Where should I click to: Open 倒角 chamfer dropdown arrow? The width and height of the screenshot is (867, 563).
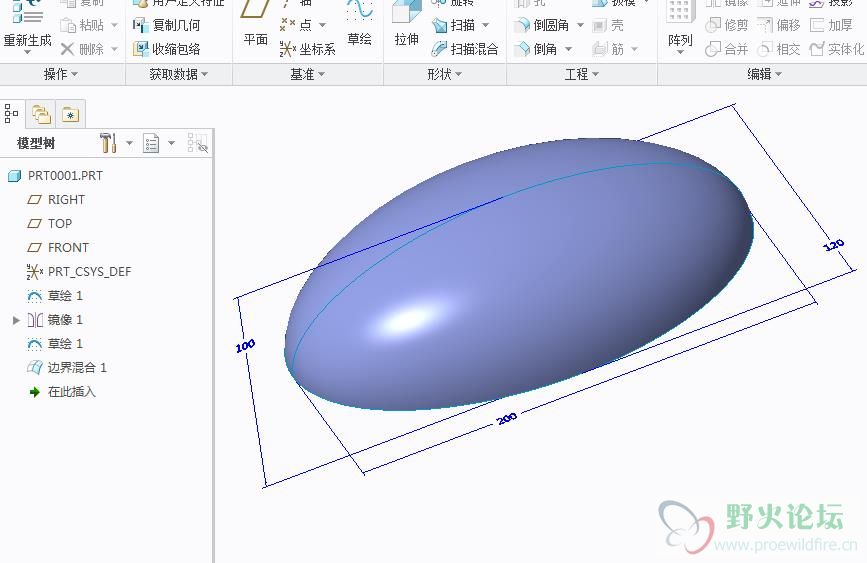(568, 49)
